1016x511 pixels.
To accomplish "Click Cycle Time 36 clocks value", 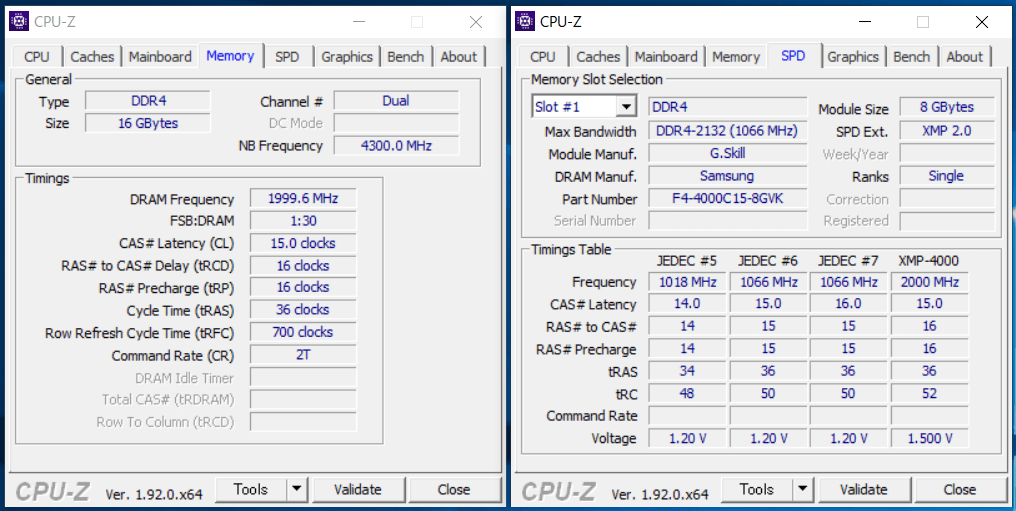I will pyautogui.click(x=303, y=310).
